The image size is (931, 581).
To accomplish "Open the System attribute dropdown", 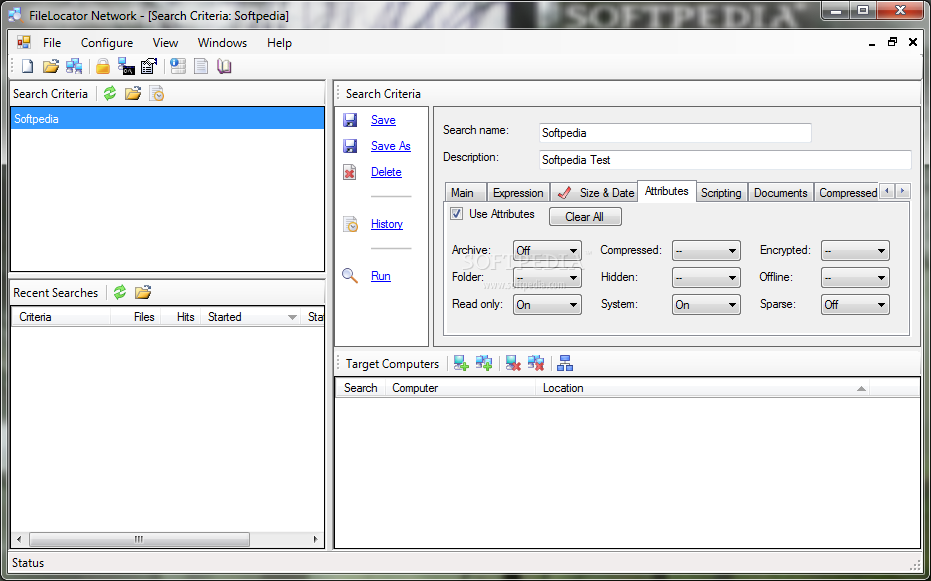I will point(706,304).
